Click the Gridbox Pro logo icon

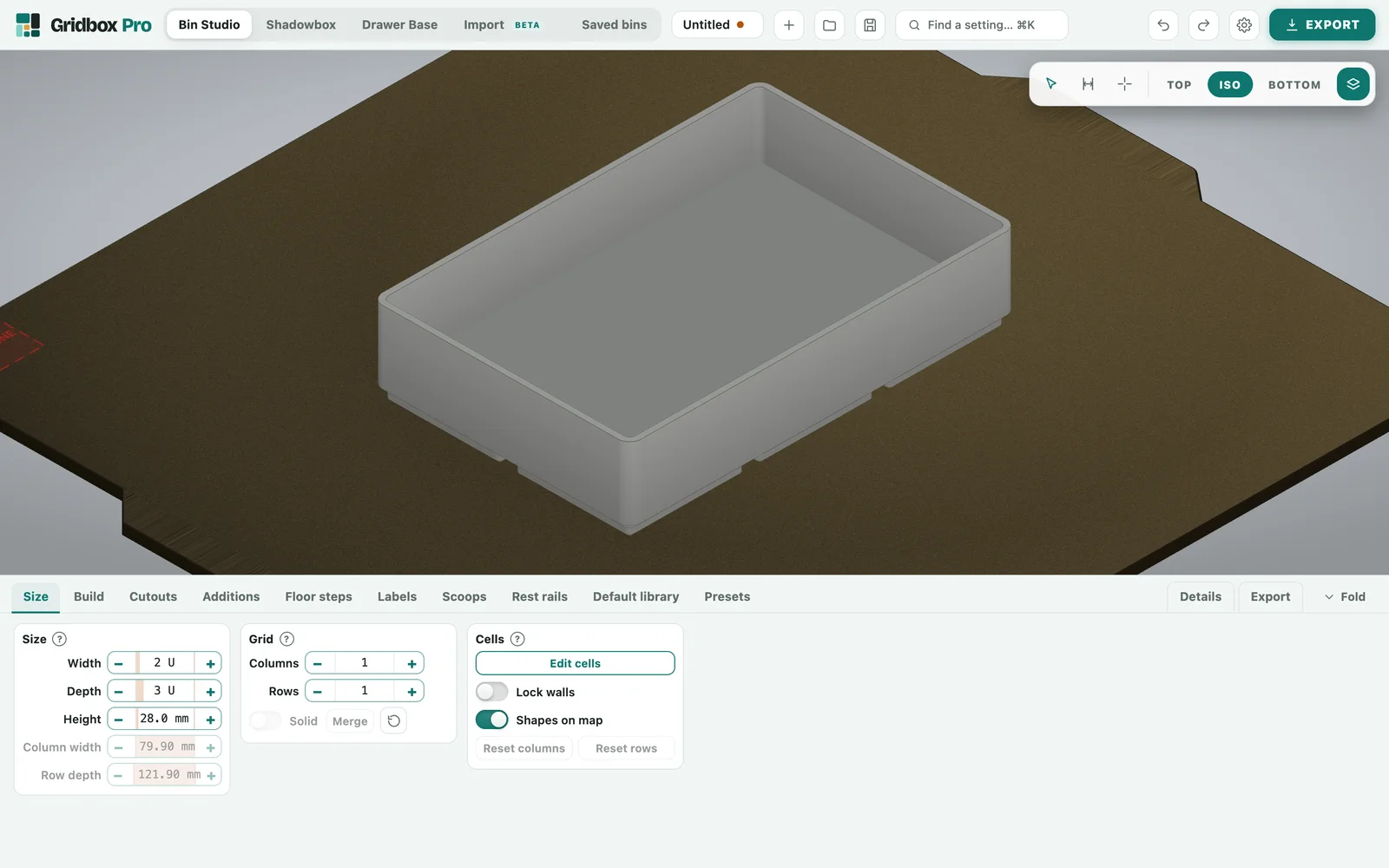(28, 24)
